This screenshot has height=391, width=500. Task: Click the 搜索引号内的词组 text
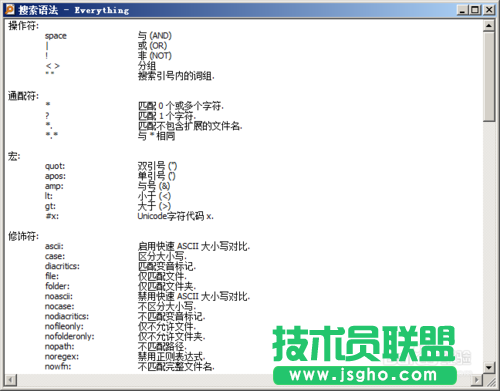pos(176,76)
